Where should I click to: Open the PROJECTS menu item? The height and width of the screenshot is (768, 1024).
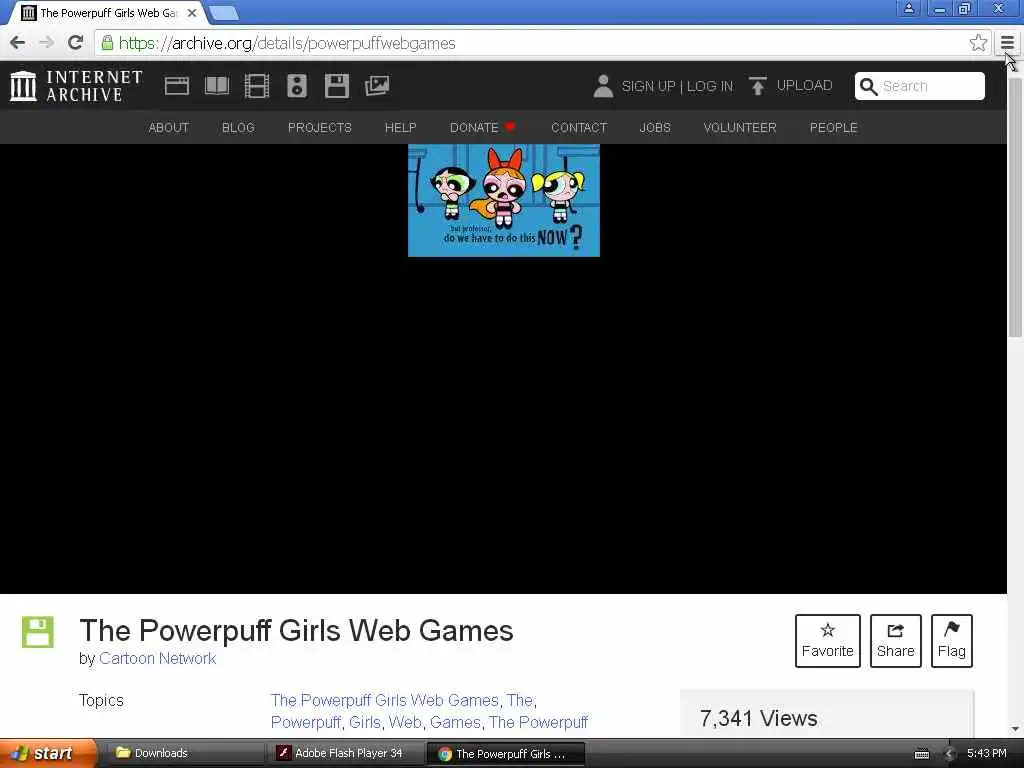pos(319,127)
